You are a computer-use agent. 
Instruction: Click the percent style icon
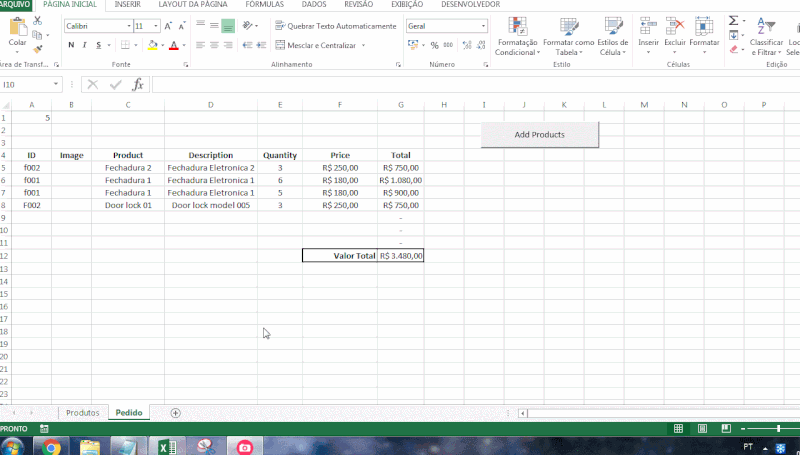(435, 45)
